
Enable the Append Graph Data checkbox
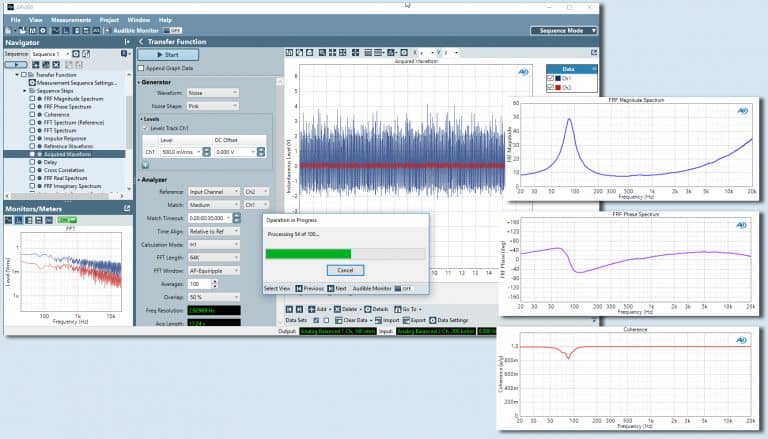[x=142, y=68]
